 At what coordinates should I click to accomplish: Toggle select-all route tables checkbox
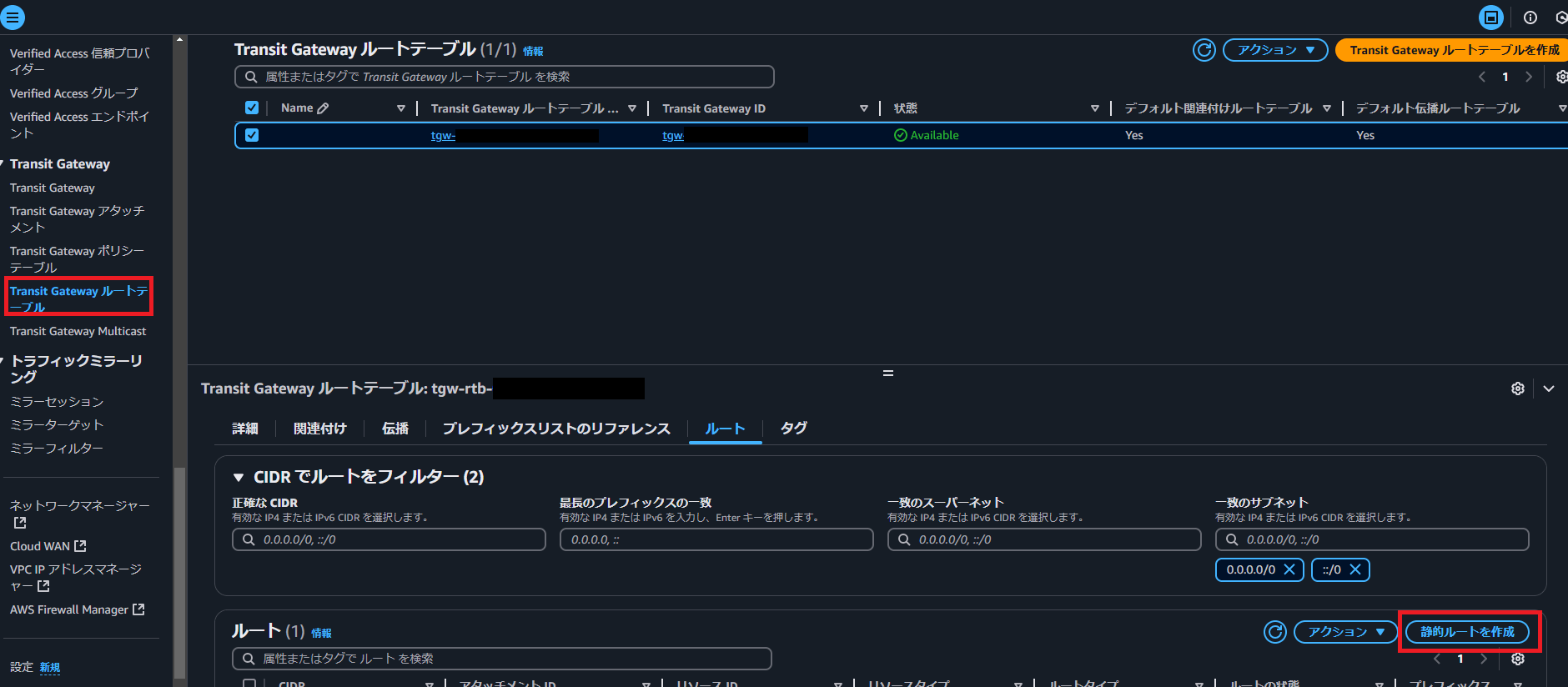pos(252,108)
